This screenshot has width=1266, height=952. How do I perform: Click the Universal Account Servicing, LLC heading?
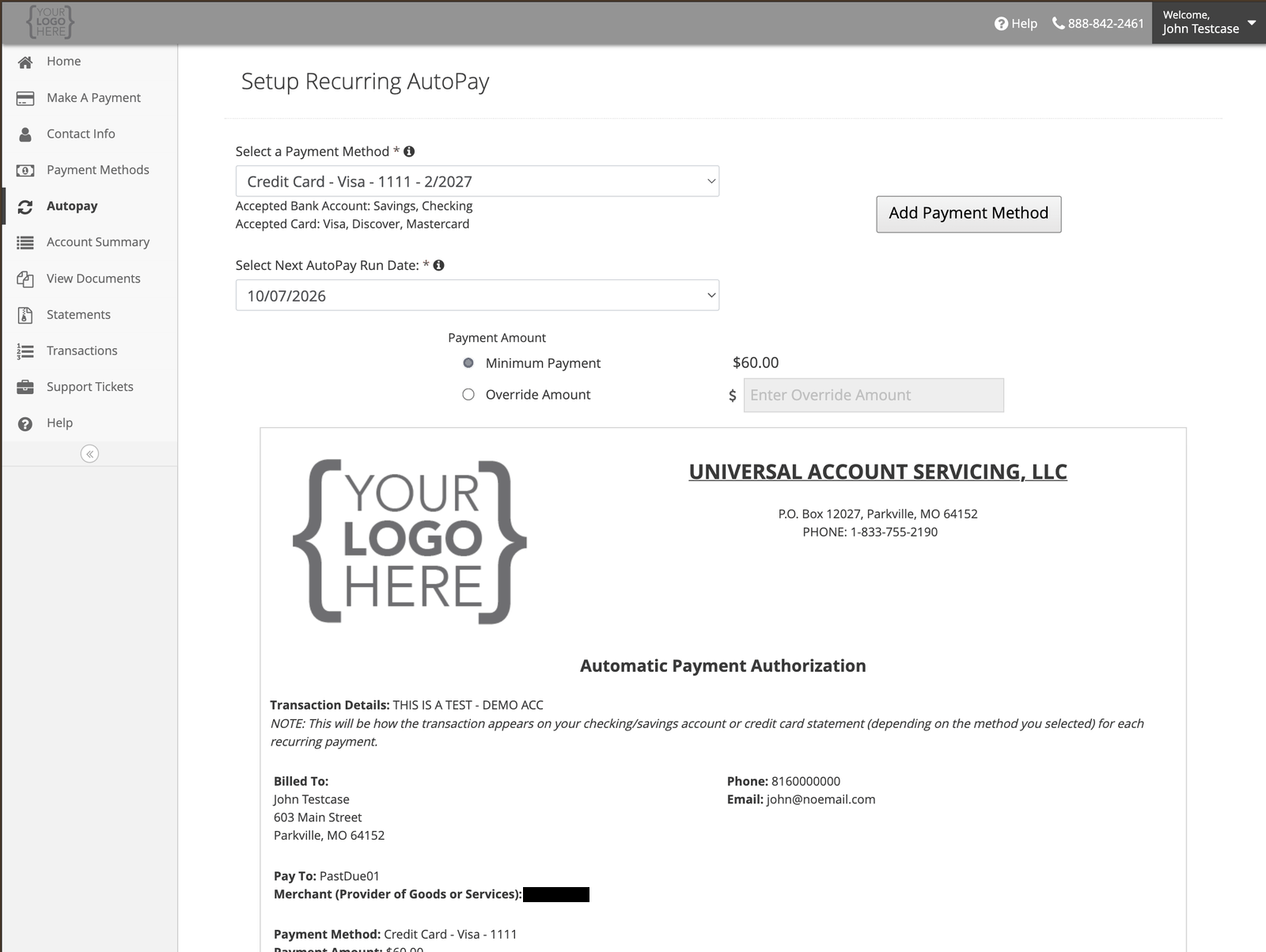877,472
